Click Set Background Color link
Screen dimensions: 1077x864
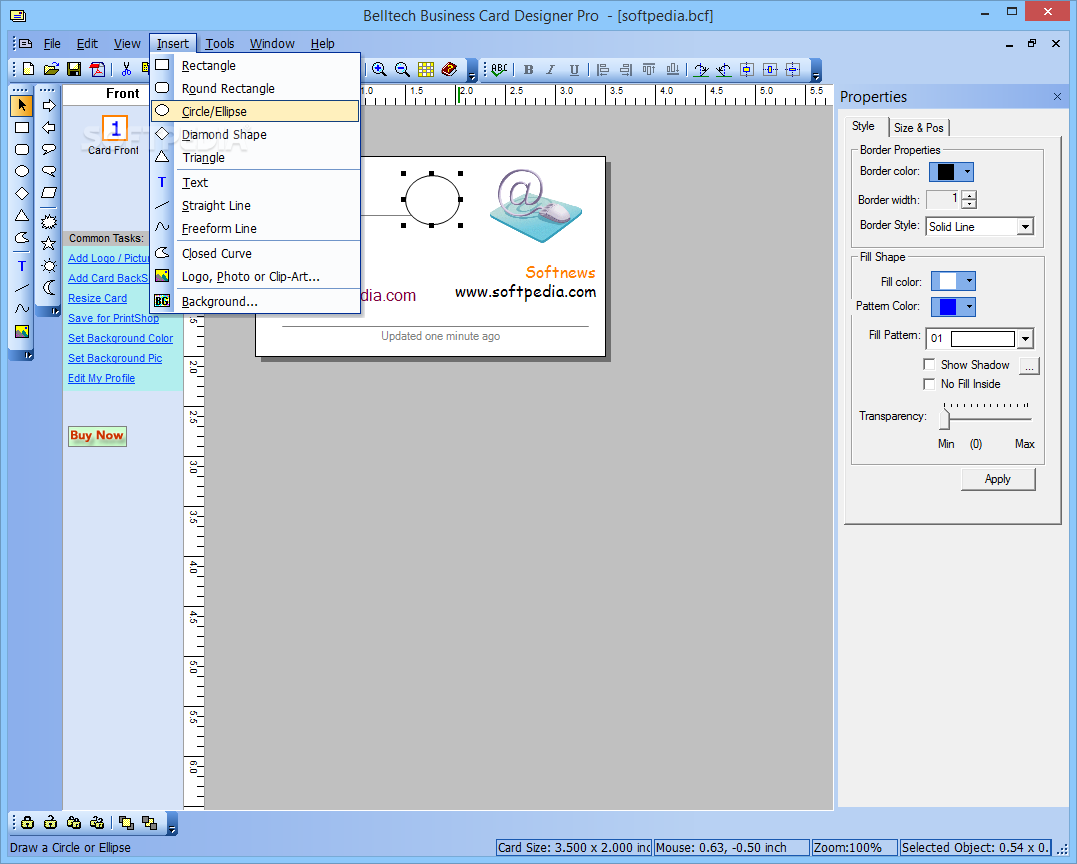coord(120,338)
